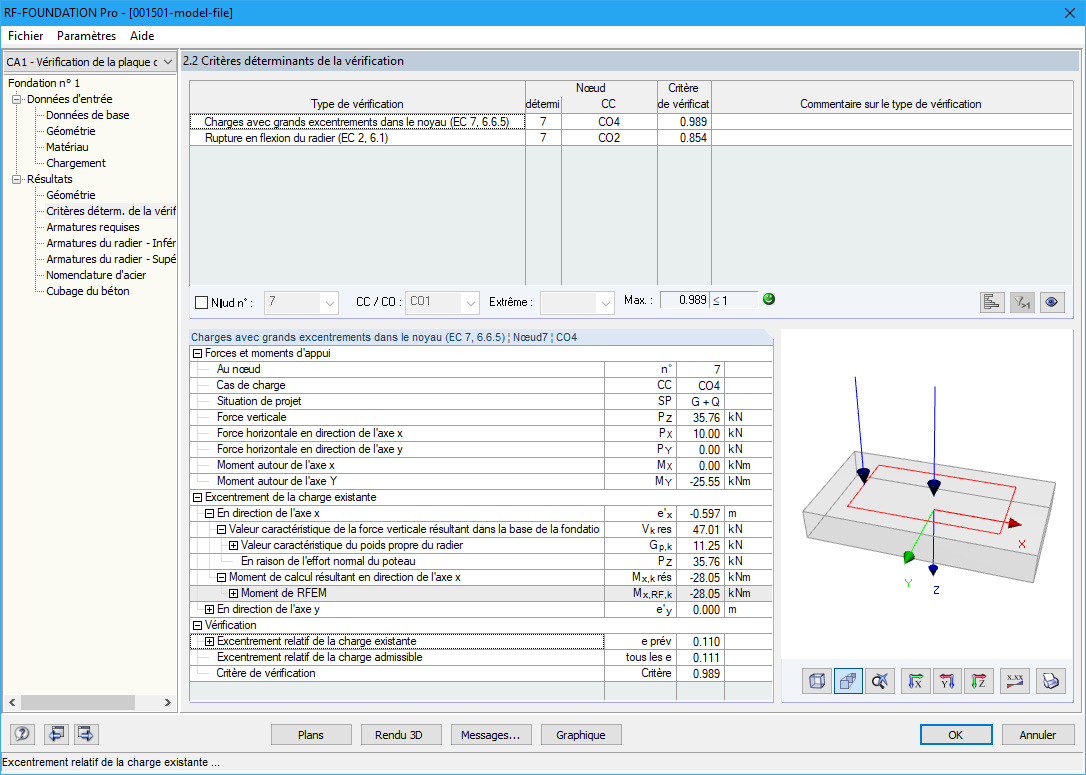Open the CC / CO CO1 dropdown
Image resolution: width=1086 pixels, height=775 pixels.
click(470, 303)
